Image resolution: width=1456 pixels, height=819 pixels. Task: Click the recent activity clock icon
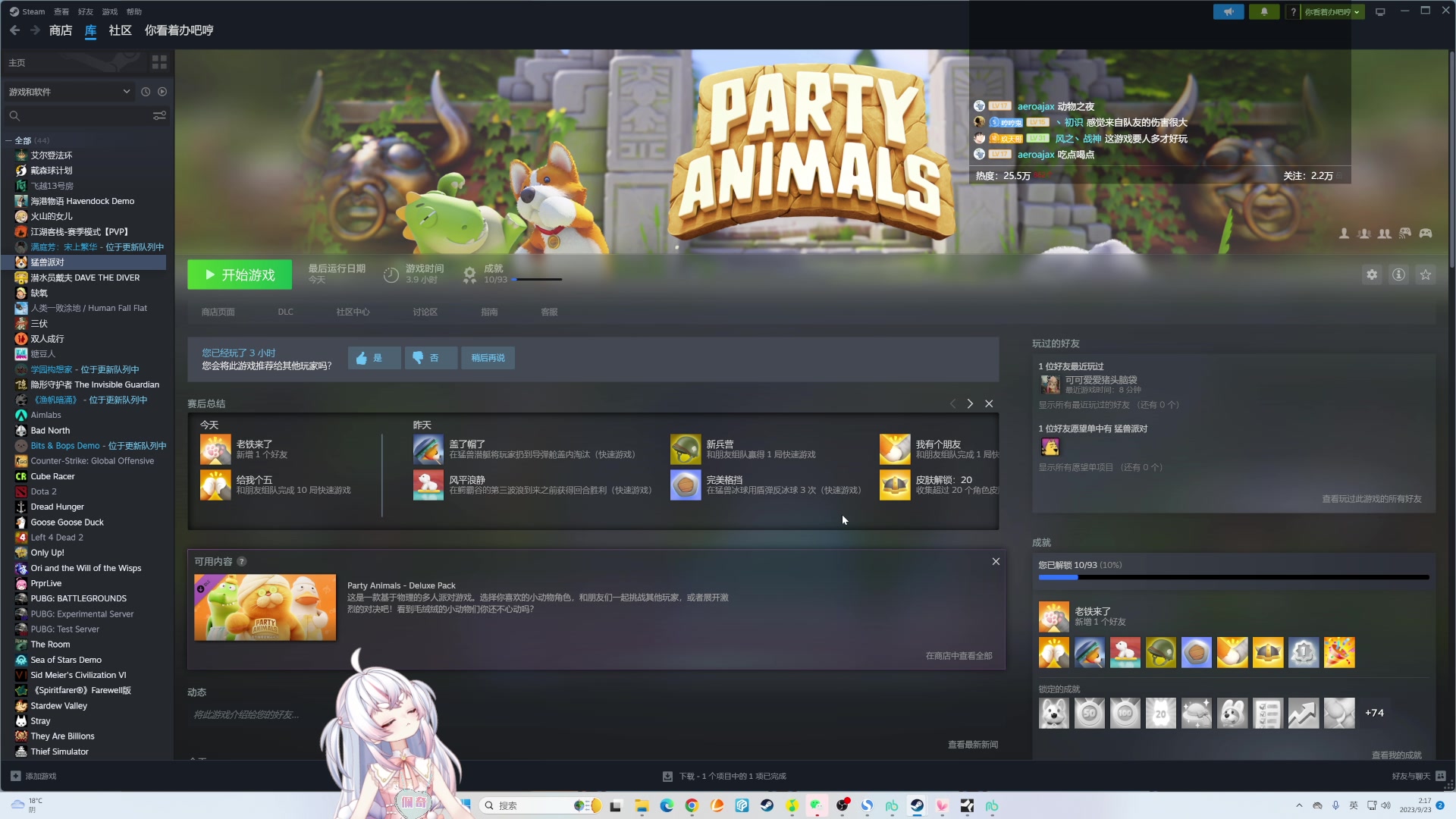146,92
